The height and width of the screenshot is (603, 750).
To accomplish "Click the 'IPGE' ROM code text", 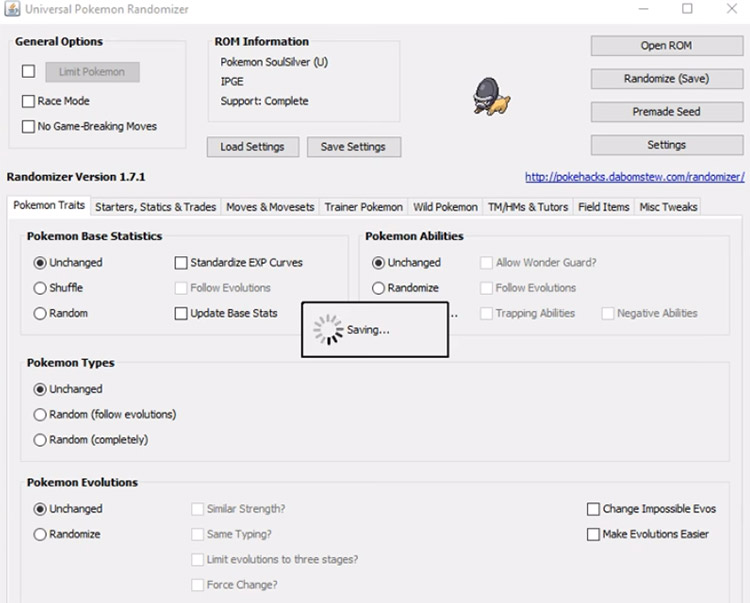I will pos(232,82).
